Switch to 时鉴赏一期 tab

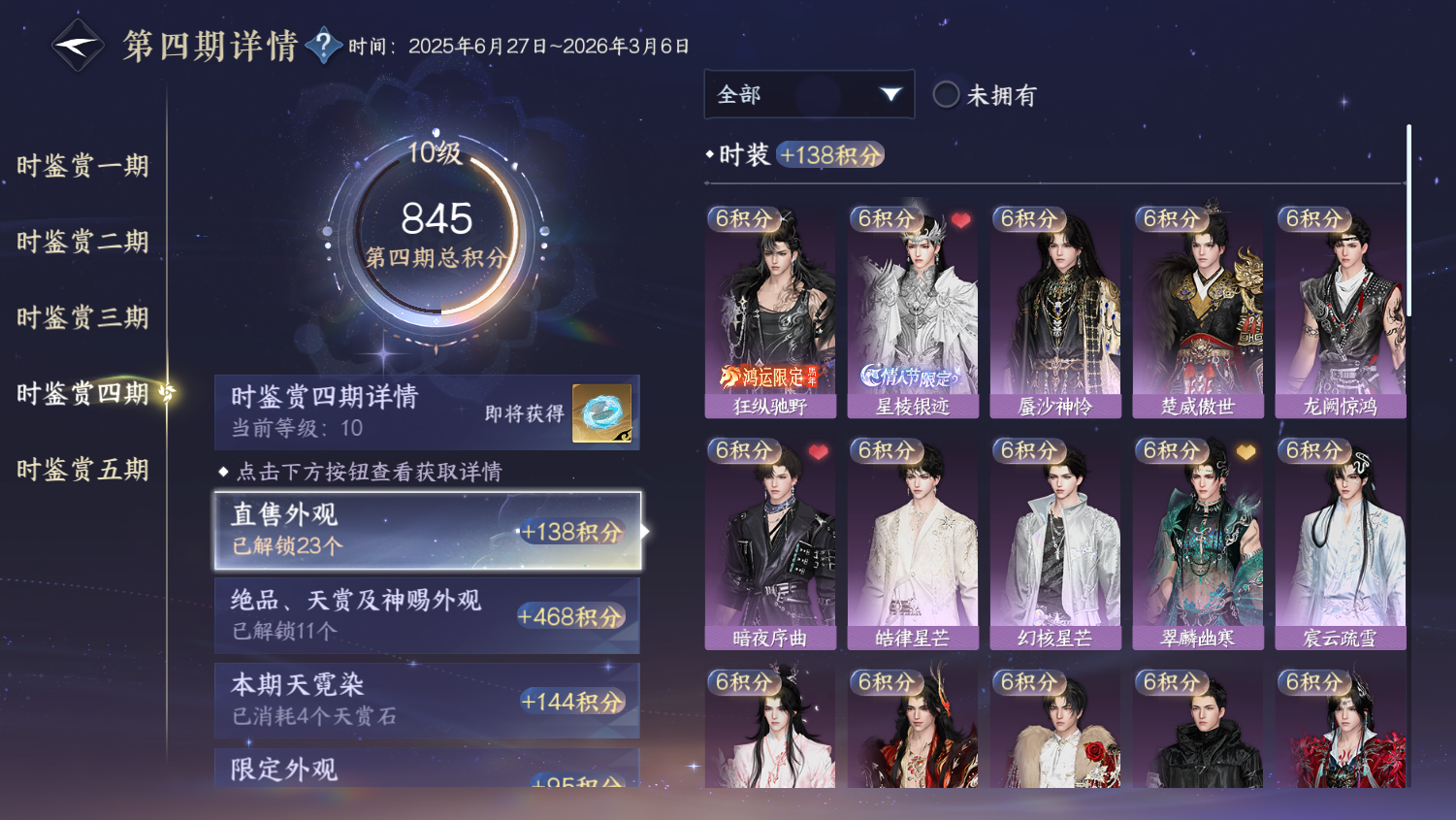pyautogui.click(x=82, y=166)
